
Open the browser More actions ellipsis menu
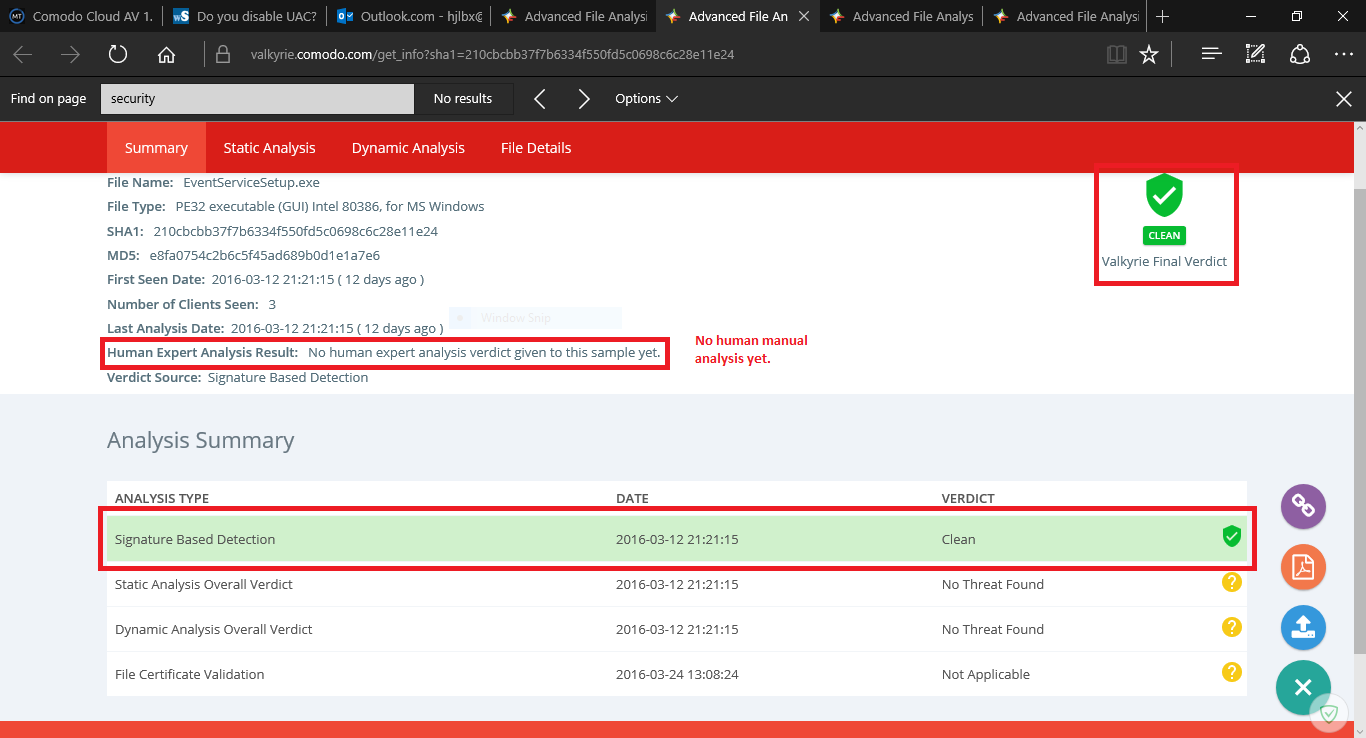point(1343,55)
